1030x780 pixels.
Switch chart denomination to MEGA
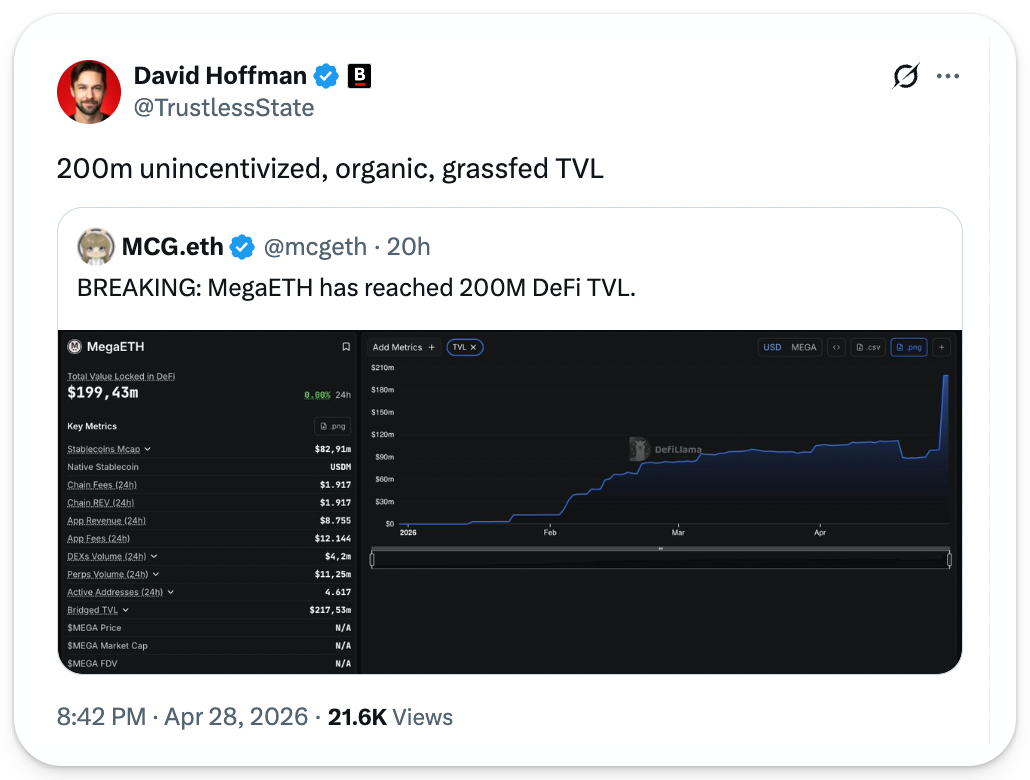(x=804, y=347)
